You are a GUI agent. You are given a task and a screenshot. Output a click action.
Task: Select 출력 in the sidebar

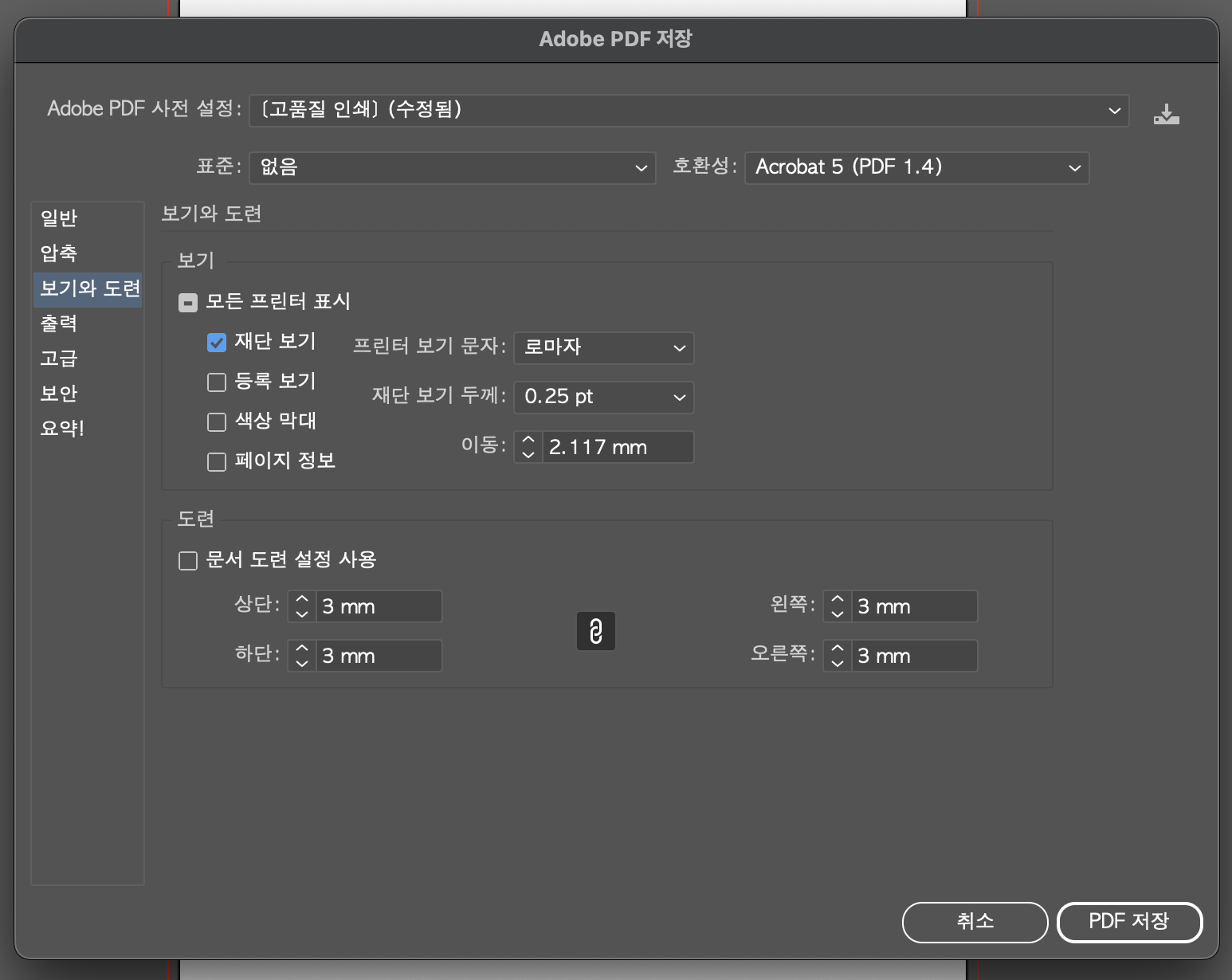88,323
